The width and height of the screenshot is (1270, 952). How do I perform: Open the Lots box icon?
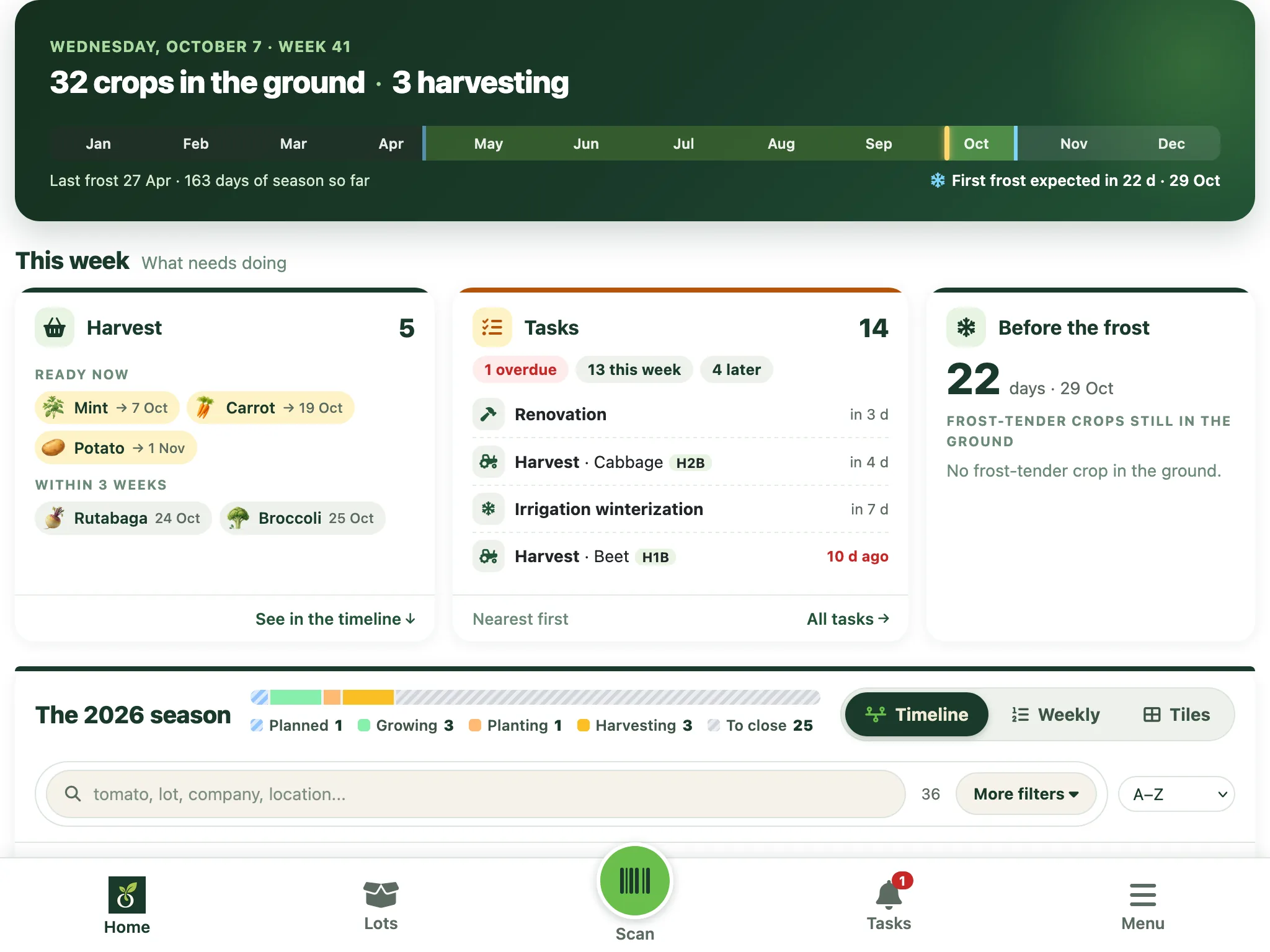pyautogui.click(x=381, y=894)
